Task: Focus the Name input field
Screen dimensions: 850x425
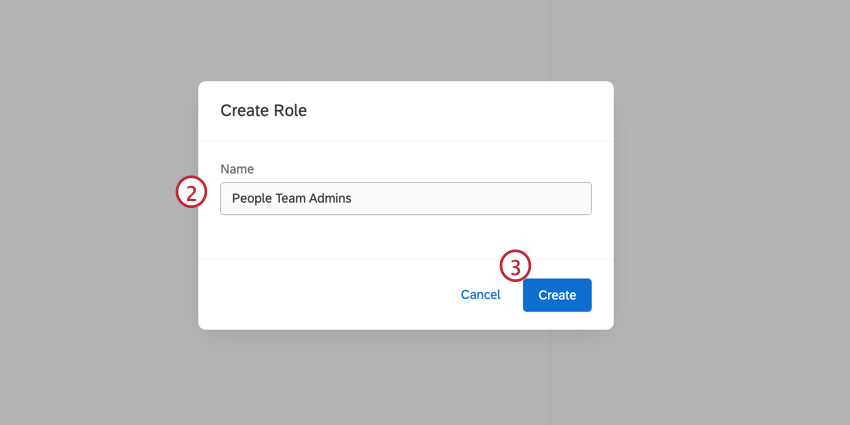Action: pos(405,198)
